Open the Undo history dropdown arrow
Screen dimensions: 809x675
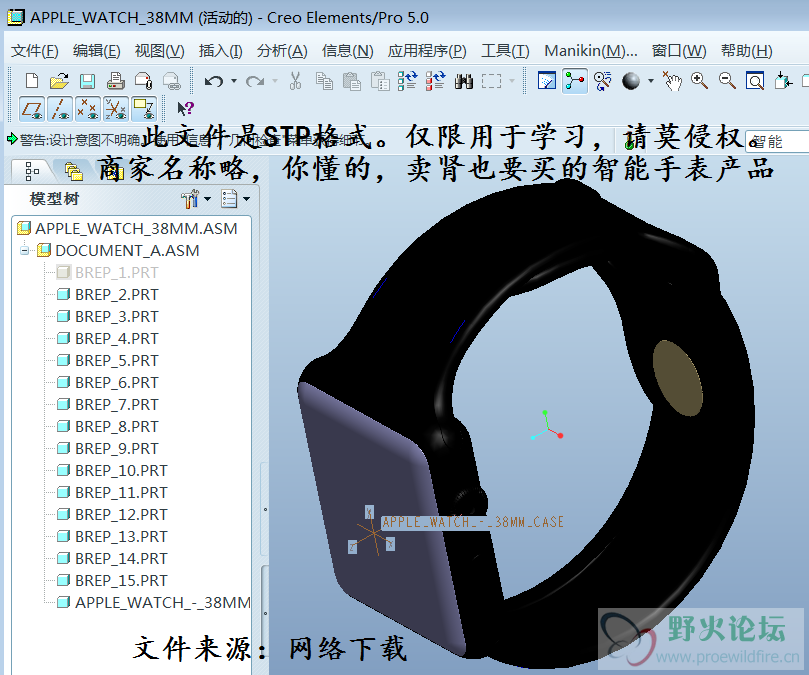click(234, 81)
